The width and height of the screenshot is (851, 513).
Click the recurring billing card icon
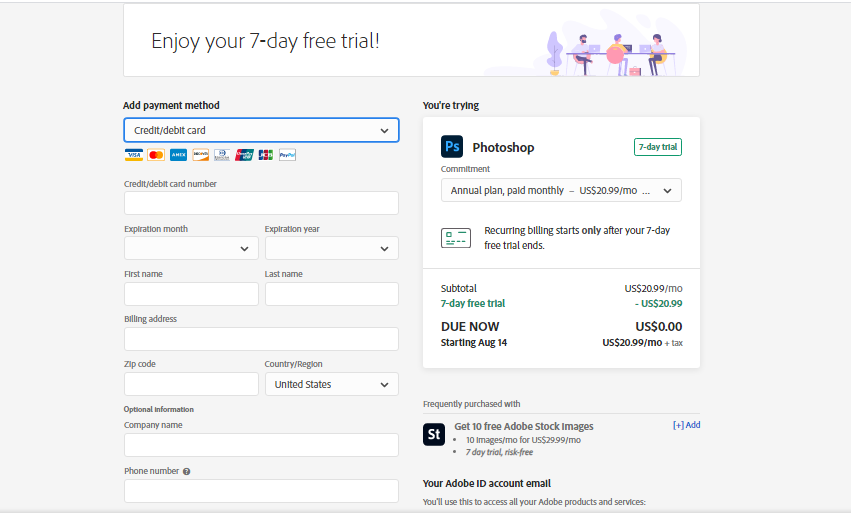point(456,238)
